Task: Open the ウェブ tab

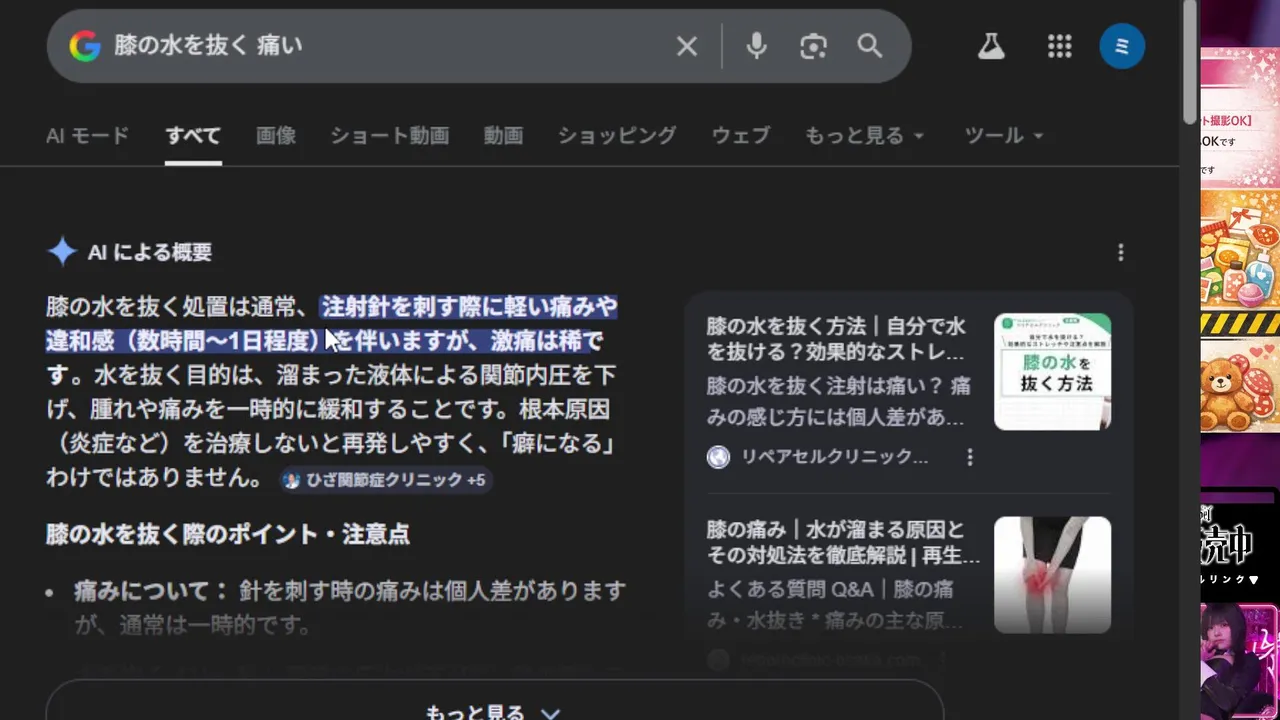Action: point(741,135)
